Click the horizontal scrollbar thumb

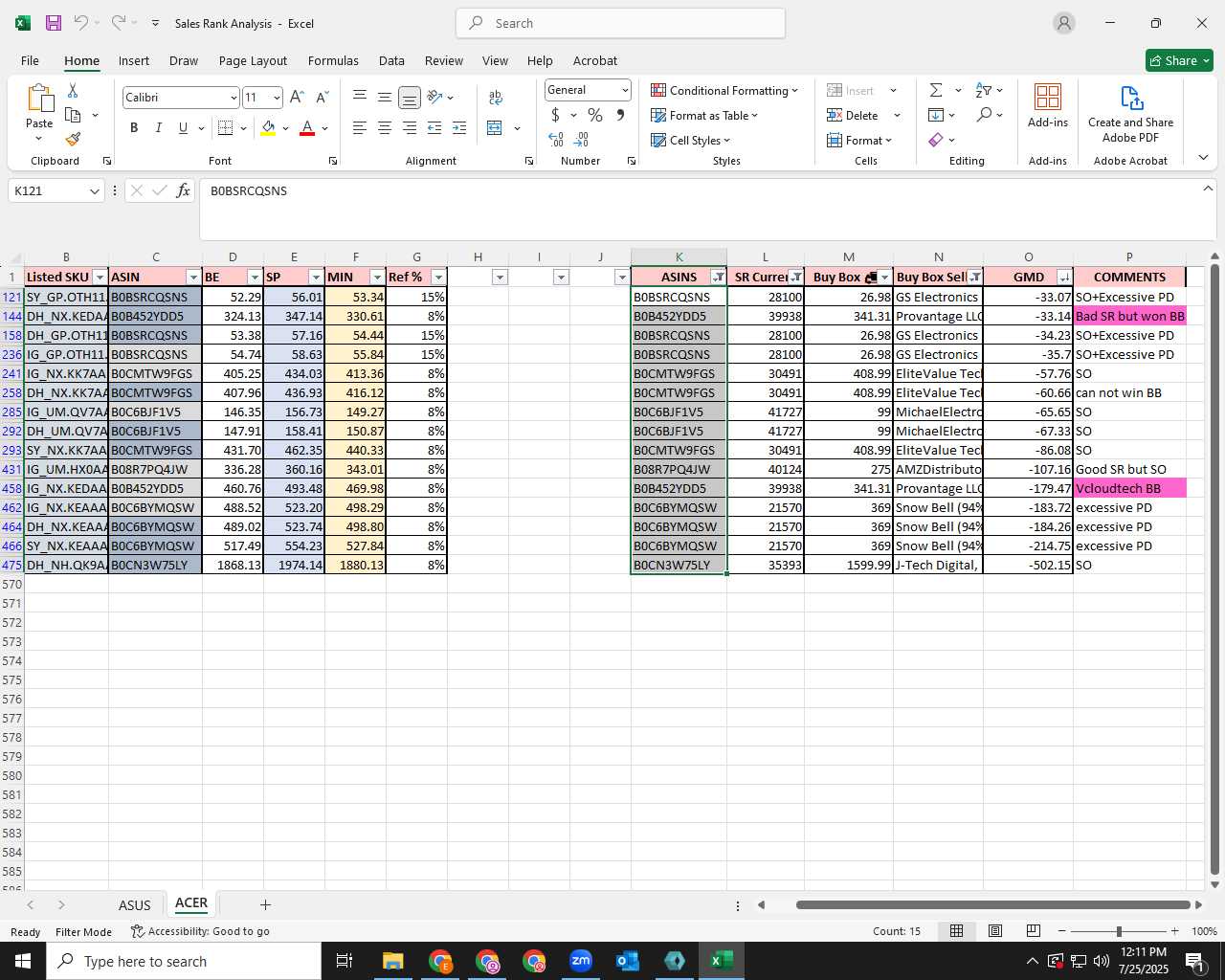tap(993, 904)
